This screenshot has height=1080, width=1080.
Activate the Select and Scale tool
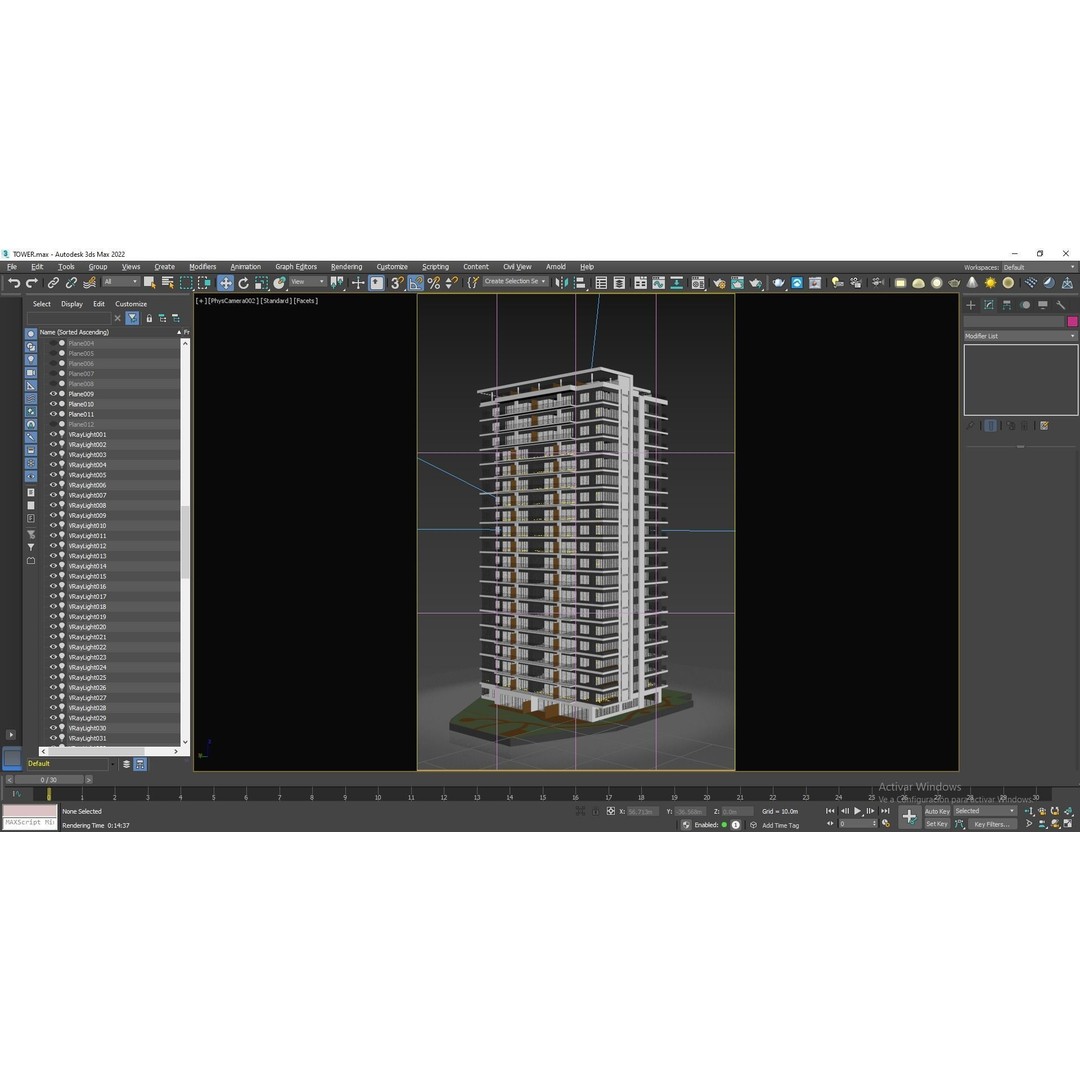[261, 283]
